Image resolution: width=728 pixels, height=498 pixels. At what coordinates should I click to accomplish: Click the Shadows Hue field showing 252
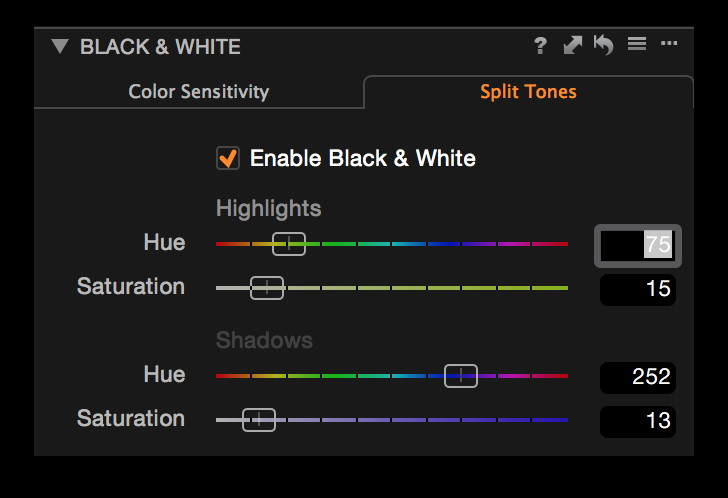point(638,377)
